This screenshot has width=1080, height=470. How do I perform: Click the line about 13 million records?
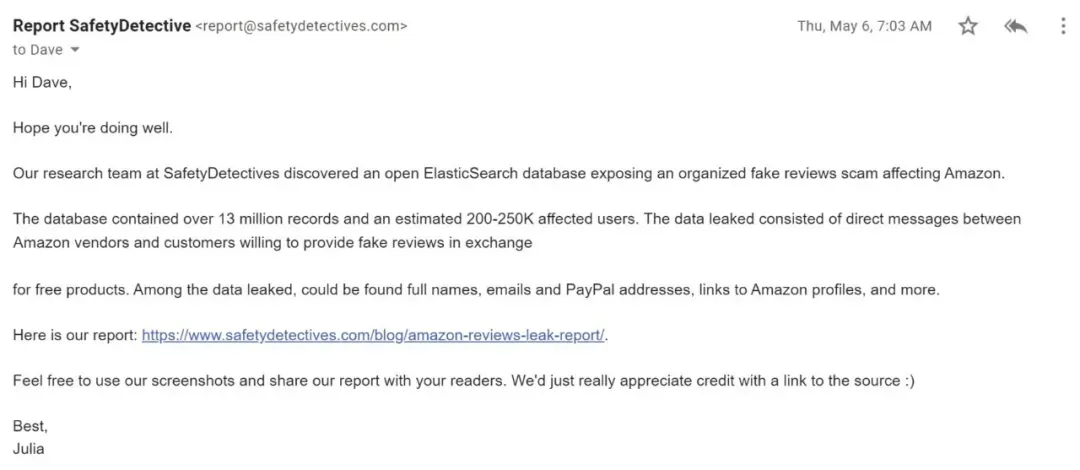(x=517, y=219)
